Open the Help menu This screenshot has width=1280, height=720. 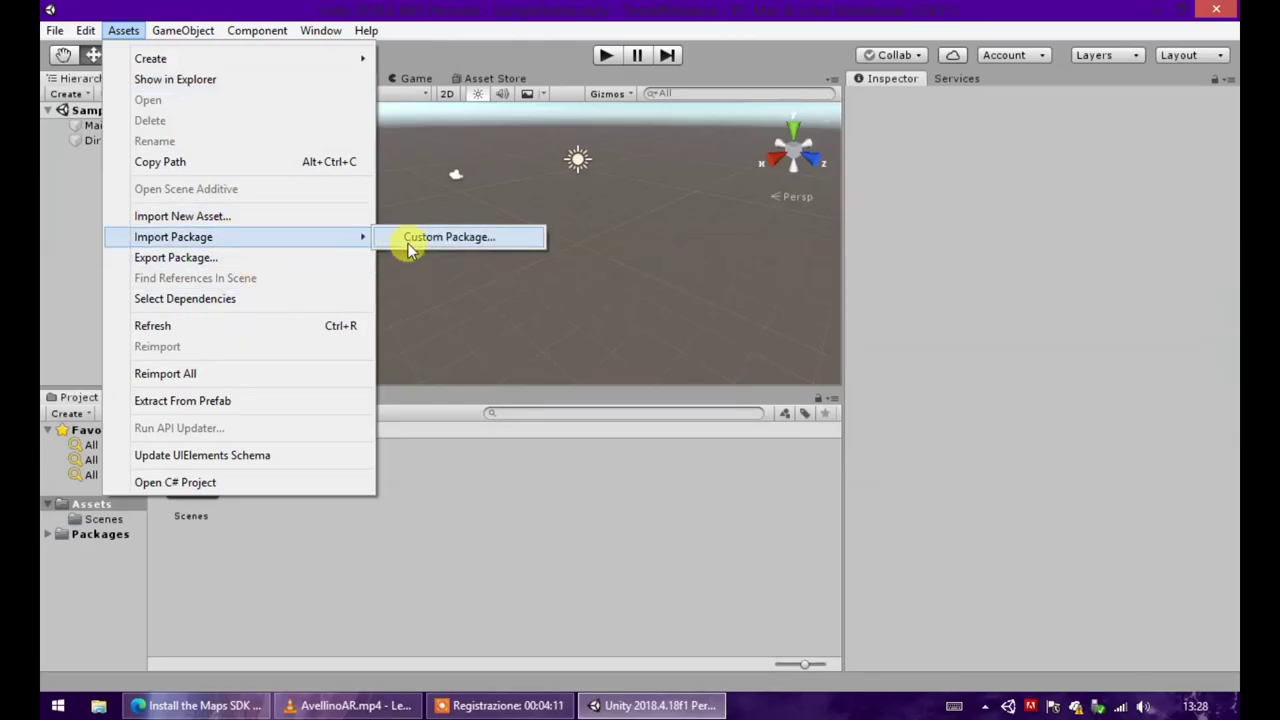coord(366,30)
